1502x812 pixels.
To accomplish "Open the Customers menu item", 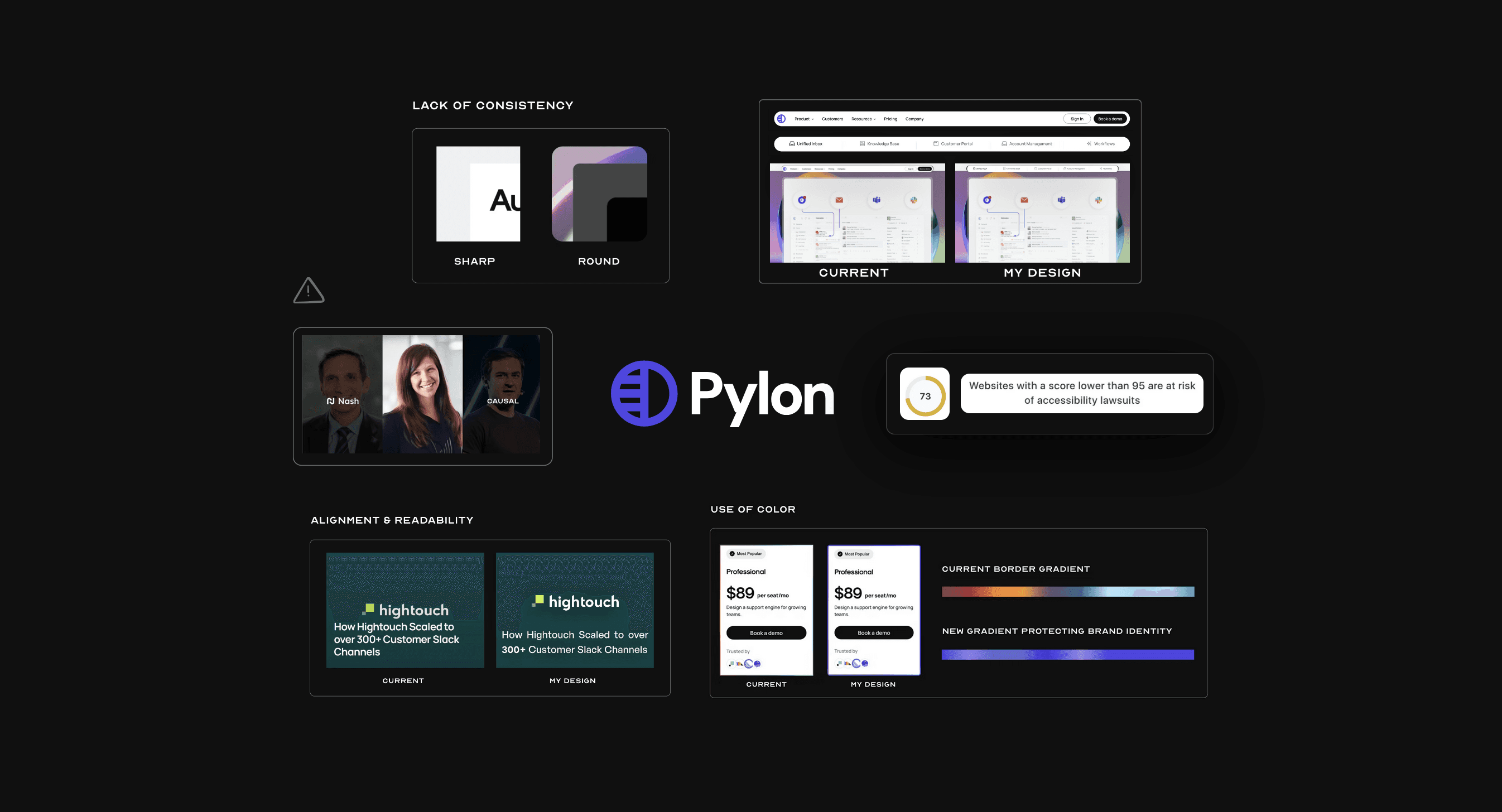I will pyautogui.click(x=832, y=119).
